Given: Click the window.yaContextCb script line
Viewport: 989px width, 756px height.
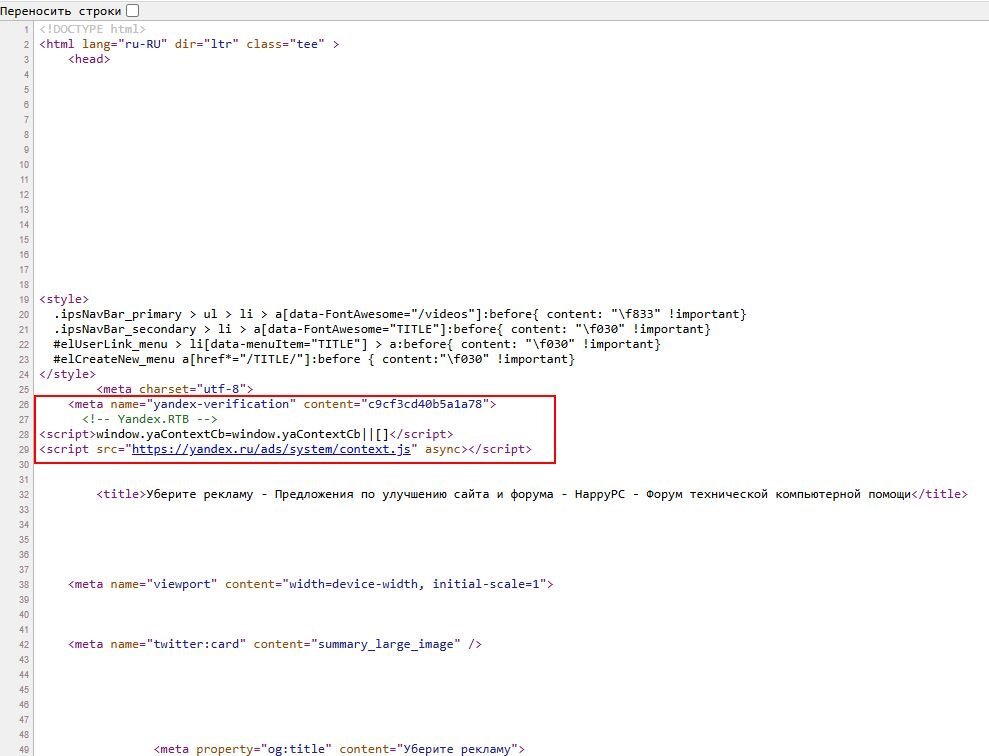Looking at the screenshot, I should 246,434.
